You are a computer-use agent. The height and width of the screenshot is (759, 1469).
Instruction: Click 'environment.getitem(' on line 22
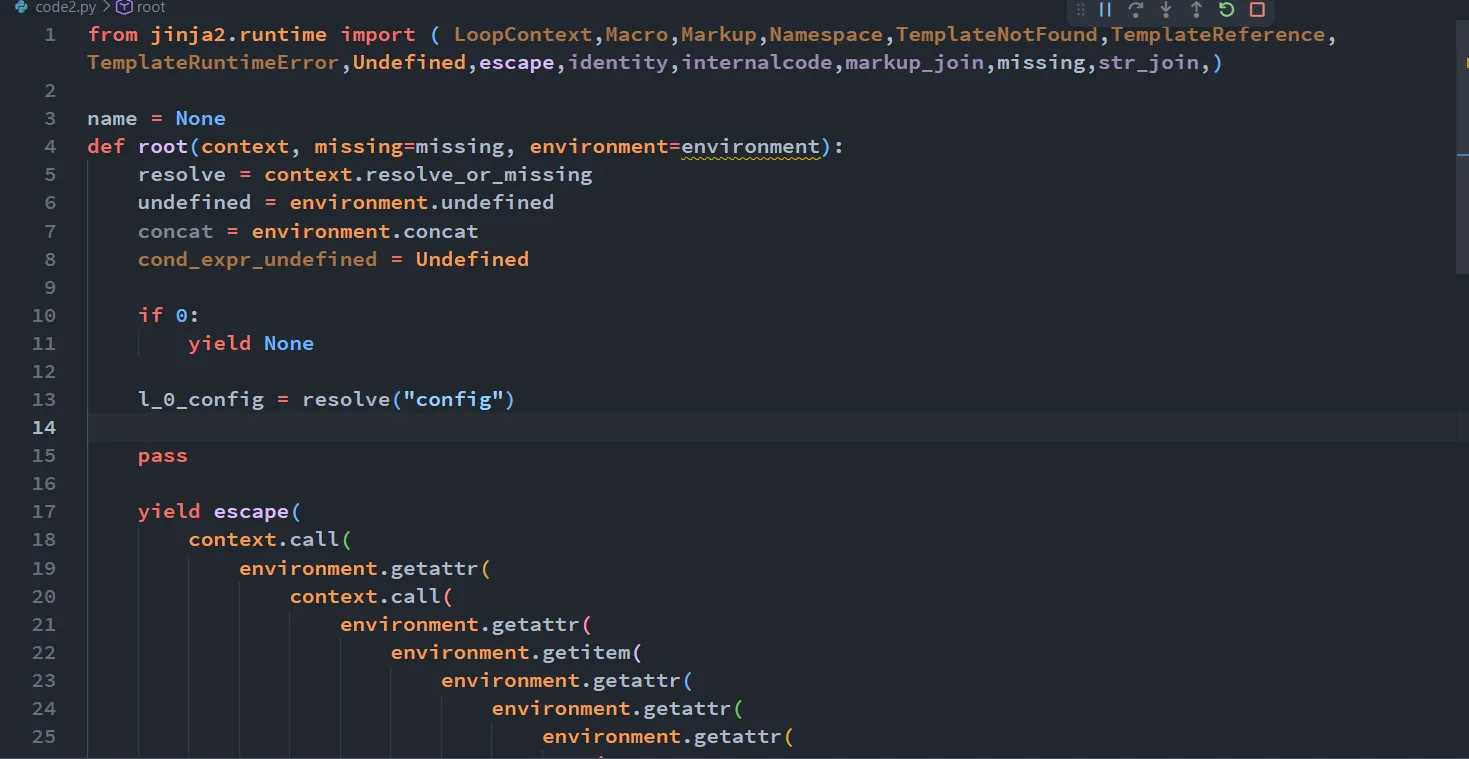[517, 652]
